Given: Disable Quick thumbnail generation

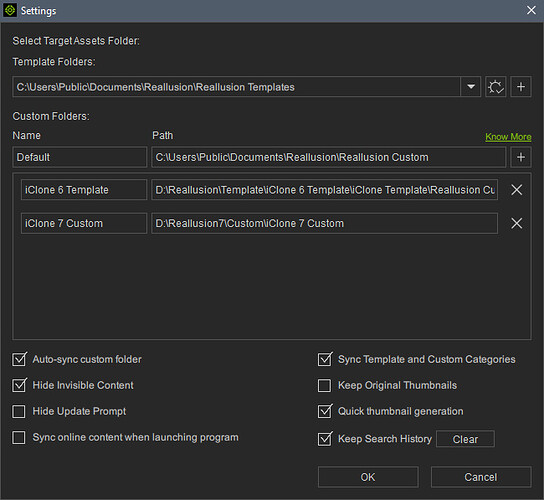Looking at the screenshot, I should coord(325,411).
